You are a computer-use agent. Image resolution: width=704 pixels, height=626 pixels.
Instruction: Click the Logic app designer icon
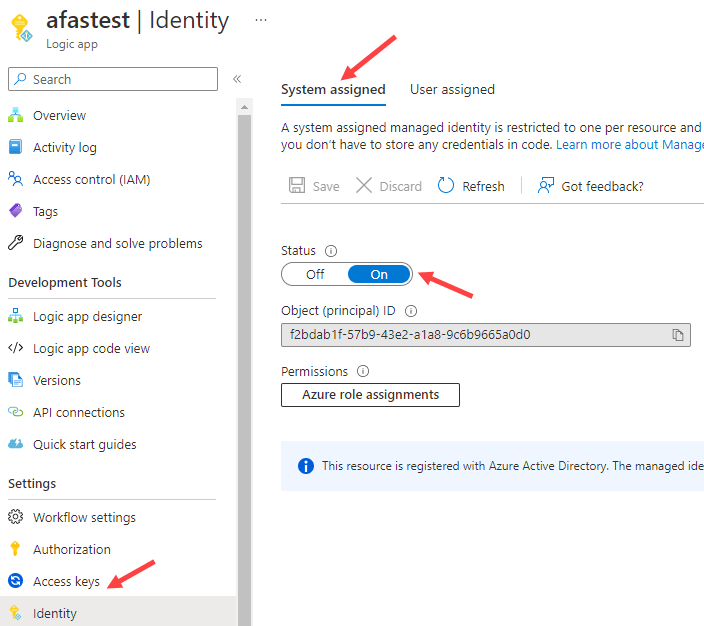pyautogui.click(x=16, y=316)
